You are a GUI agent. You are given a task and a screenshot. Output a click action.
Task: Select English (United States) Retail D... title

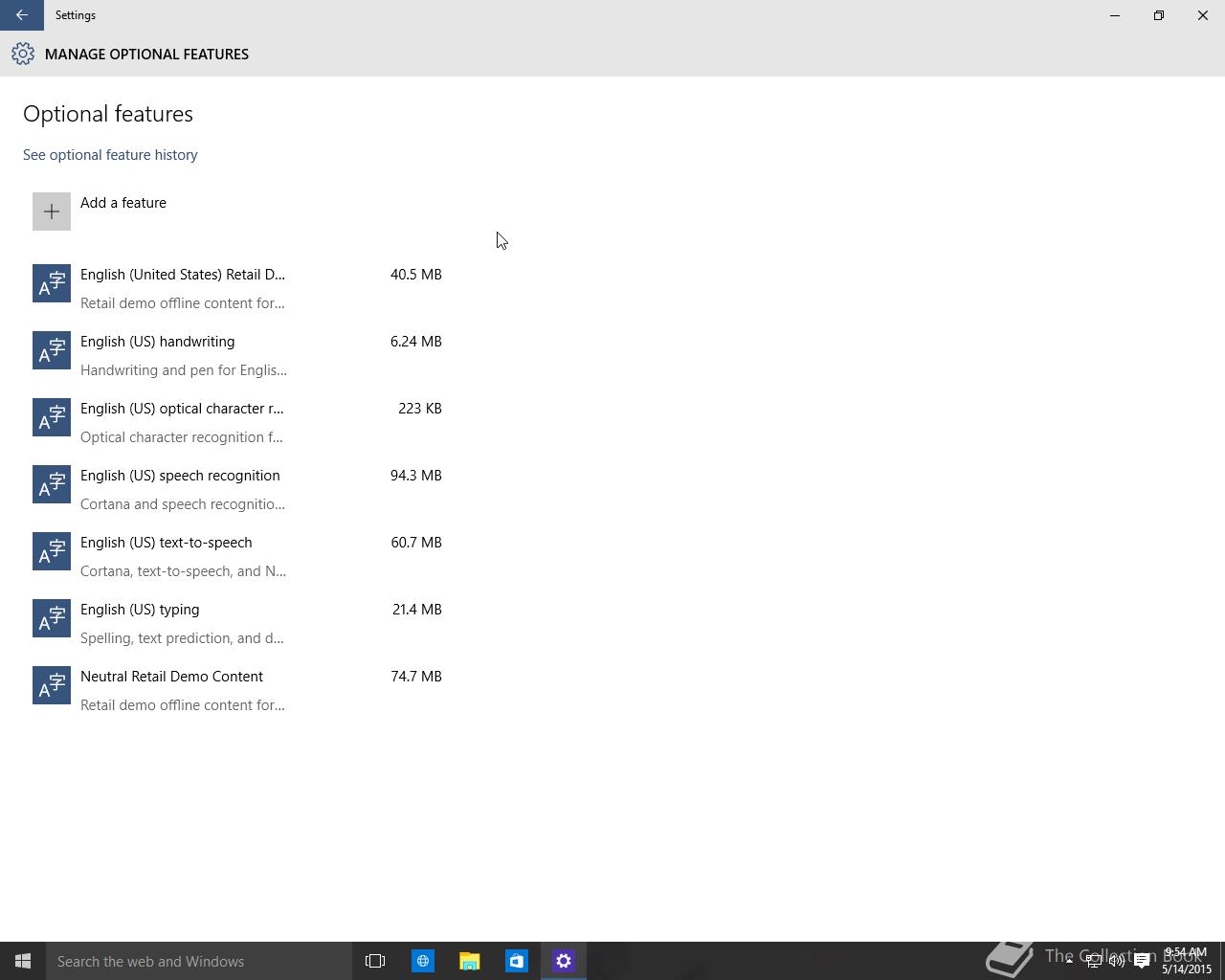click(x=183, y=275)
